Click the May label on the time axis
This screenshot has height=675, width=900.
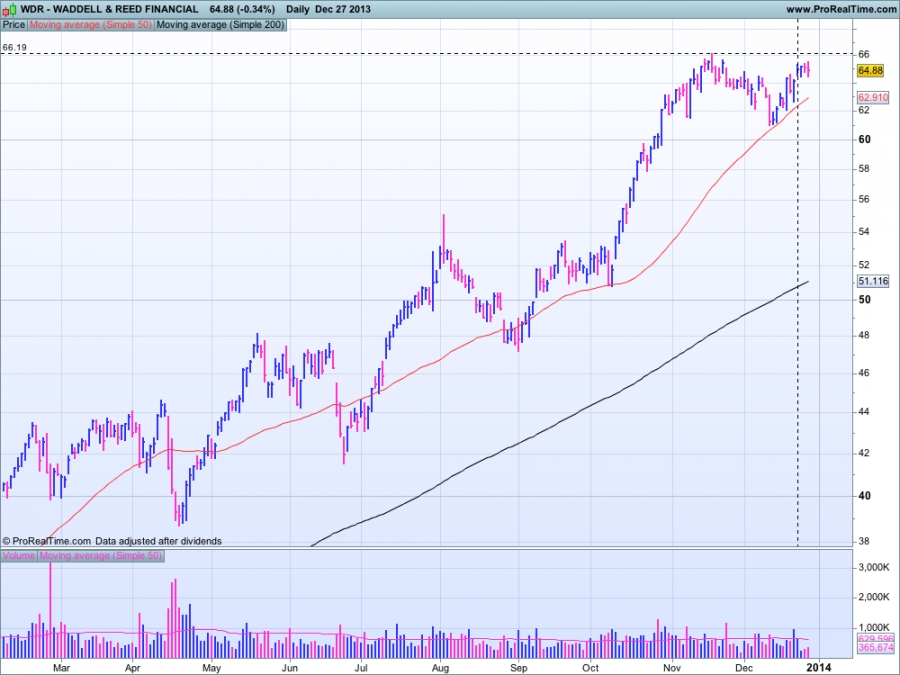212,668
